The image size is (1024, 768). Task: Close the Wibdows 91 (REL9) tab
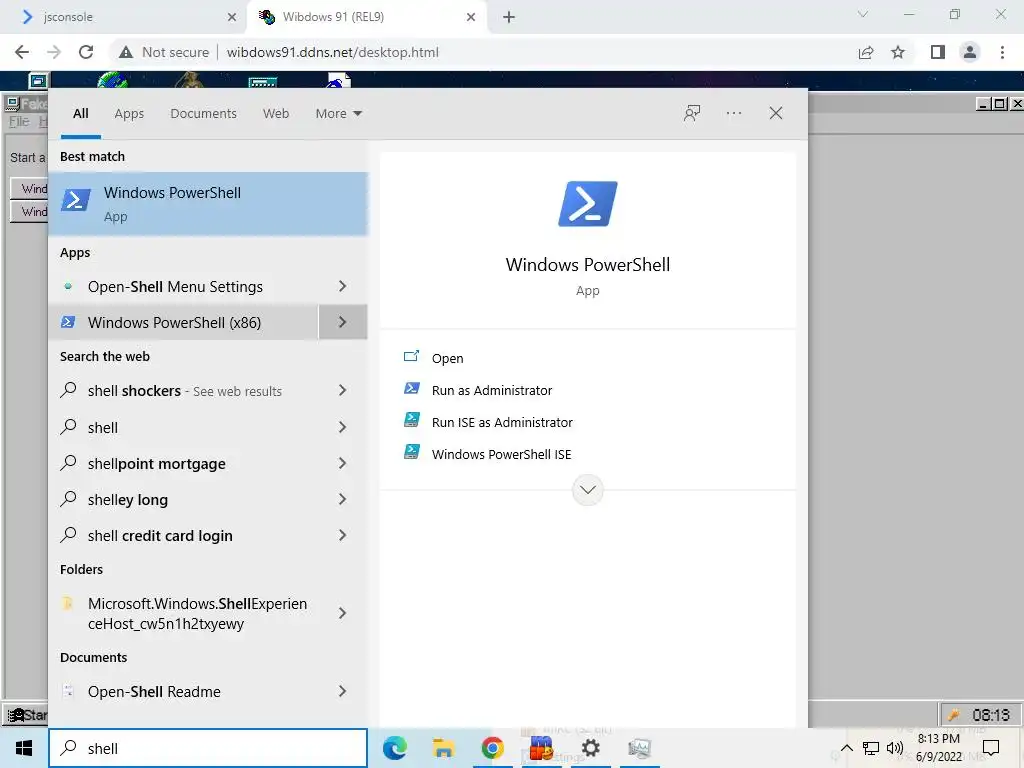pos(471,17)
